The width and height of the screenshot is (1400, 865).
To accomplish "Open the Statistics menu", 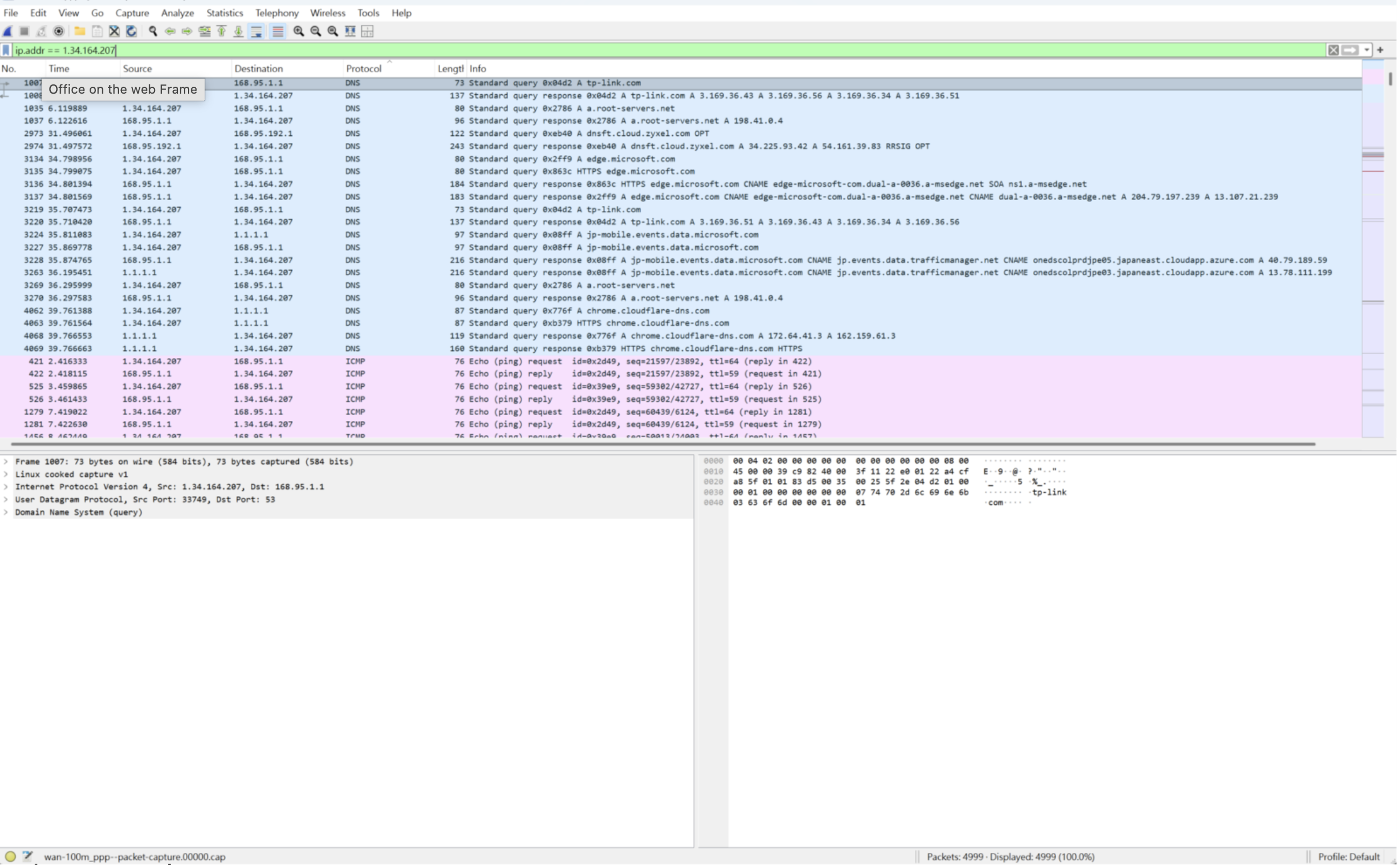I will point(224,13).
